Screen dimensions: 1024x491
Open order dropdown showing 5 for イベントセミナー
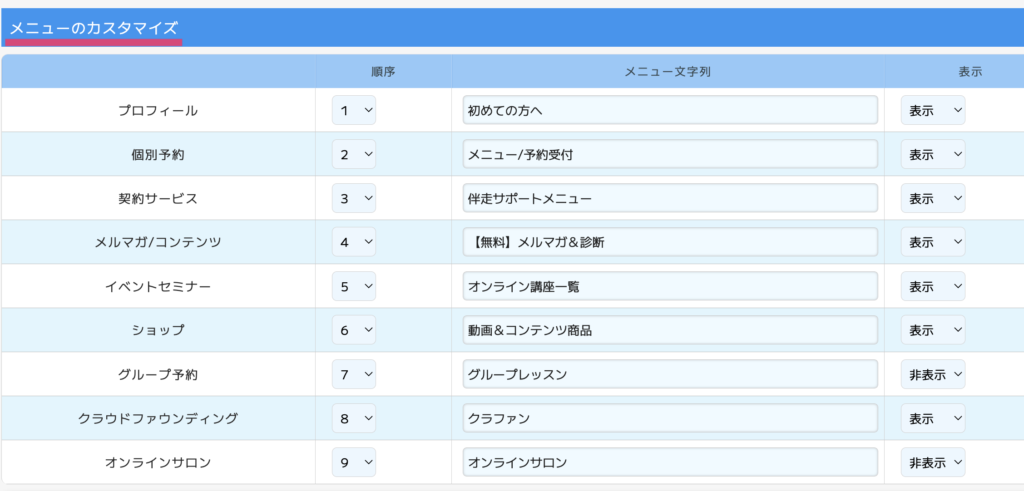point(354,286)
